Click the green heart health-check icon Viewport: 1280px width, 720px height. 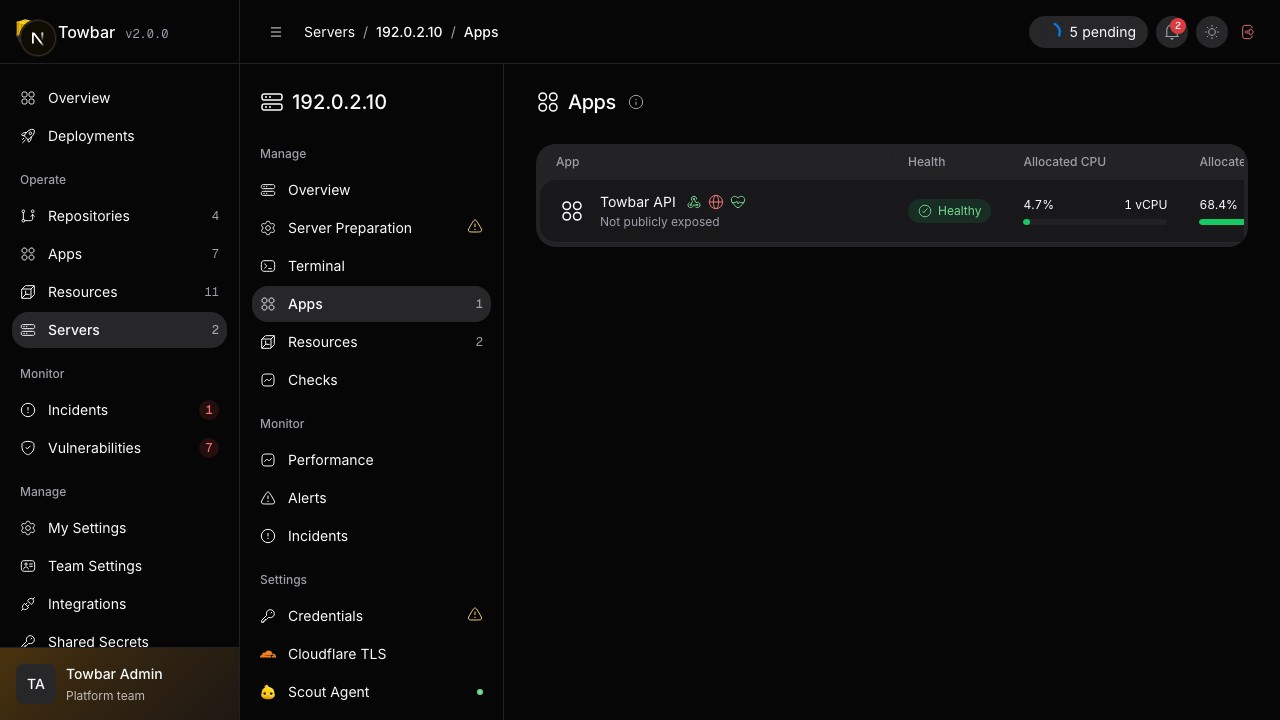pyautogui.click(x=738, y=202)
